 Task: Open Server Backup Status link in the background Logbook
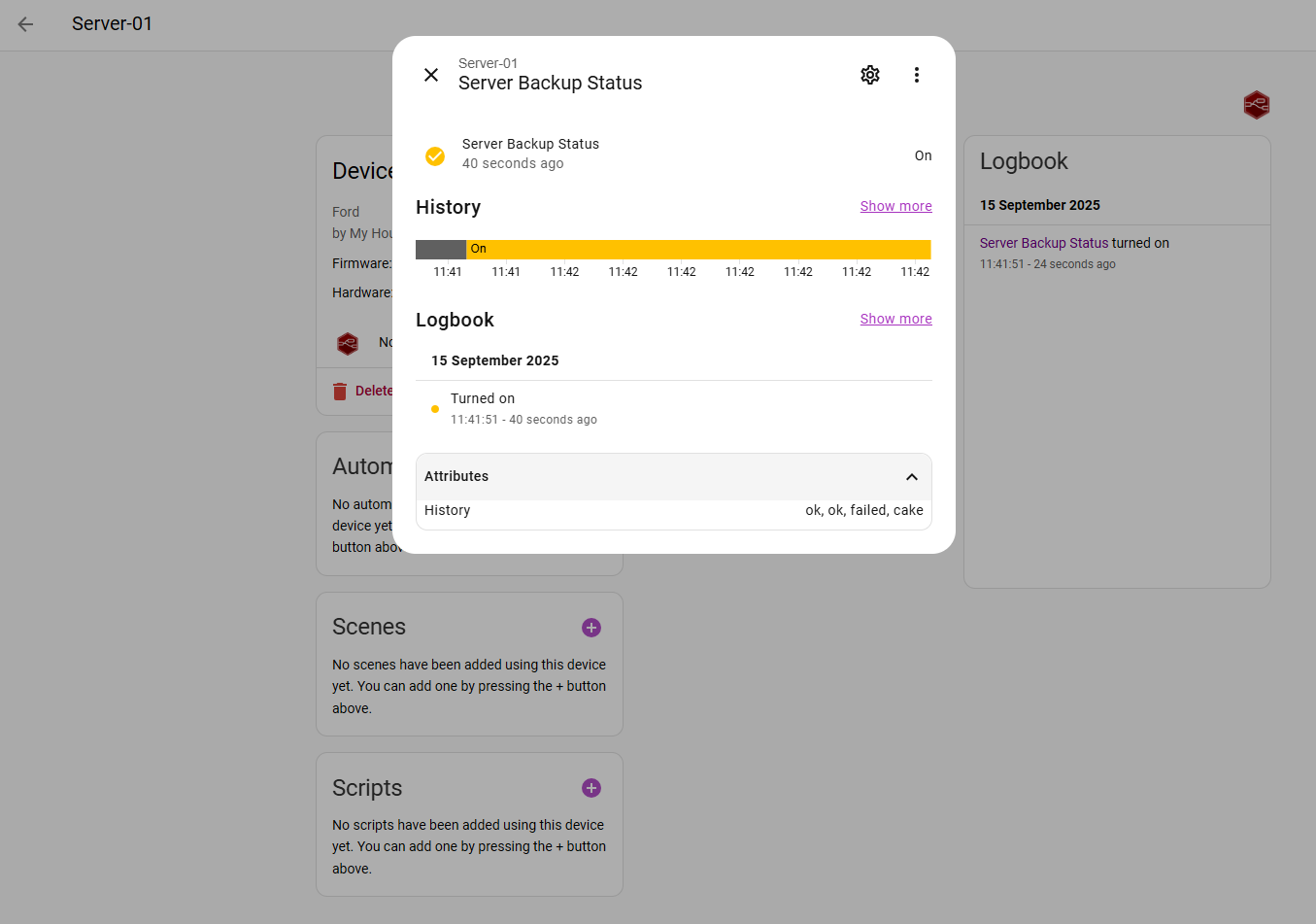pyautogui.click(x=1044, y=243)
